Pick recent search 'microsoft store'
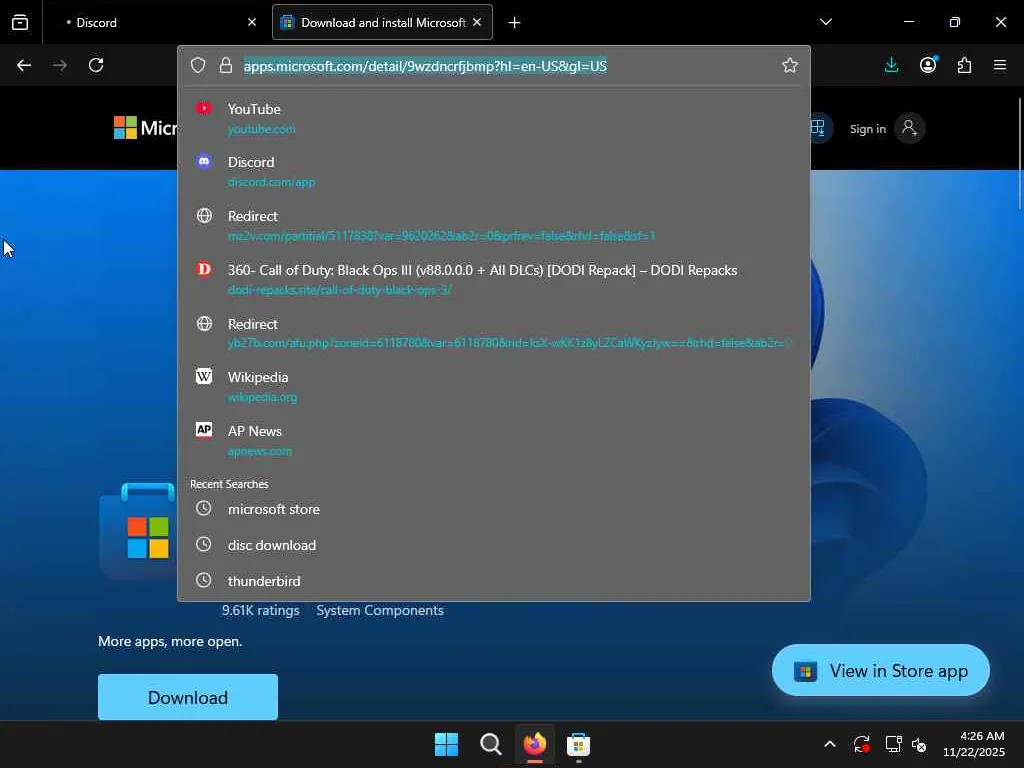The width and height of the screenshot is (1024, 768). (x=494, y=509)
